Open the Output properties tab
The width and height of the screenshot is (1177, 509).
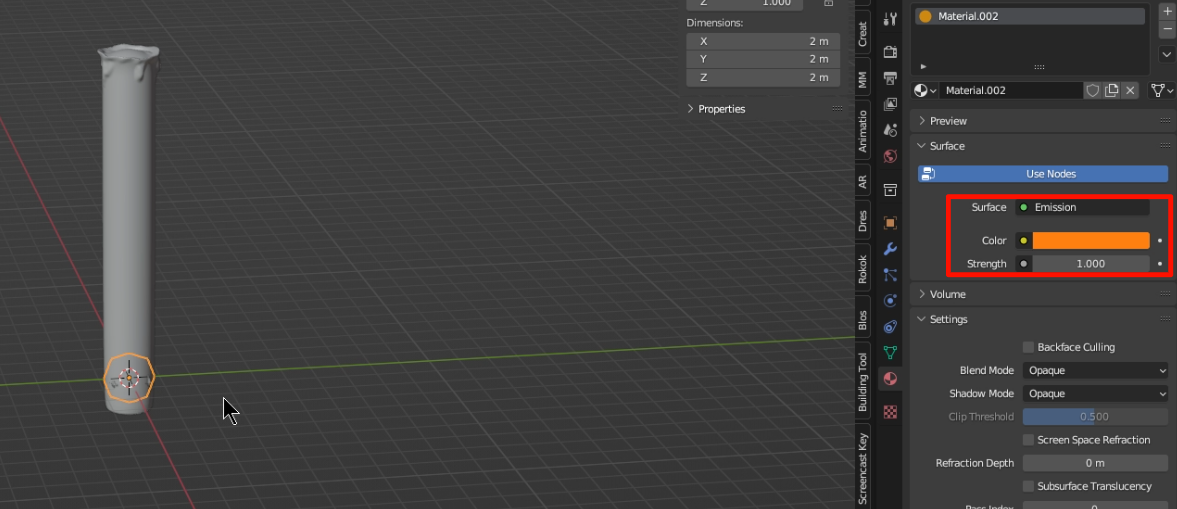(x=890, y=77)
